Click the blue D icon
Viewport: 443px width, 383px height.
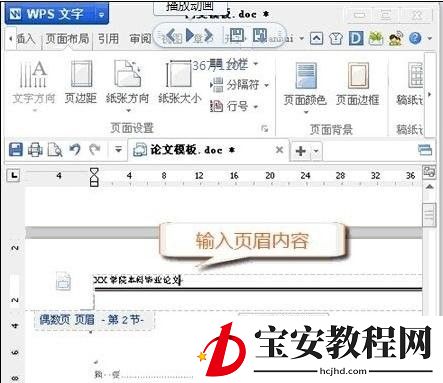click(356, 39)
